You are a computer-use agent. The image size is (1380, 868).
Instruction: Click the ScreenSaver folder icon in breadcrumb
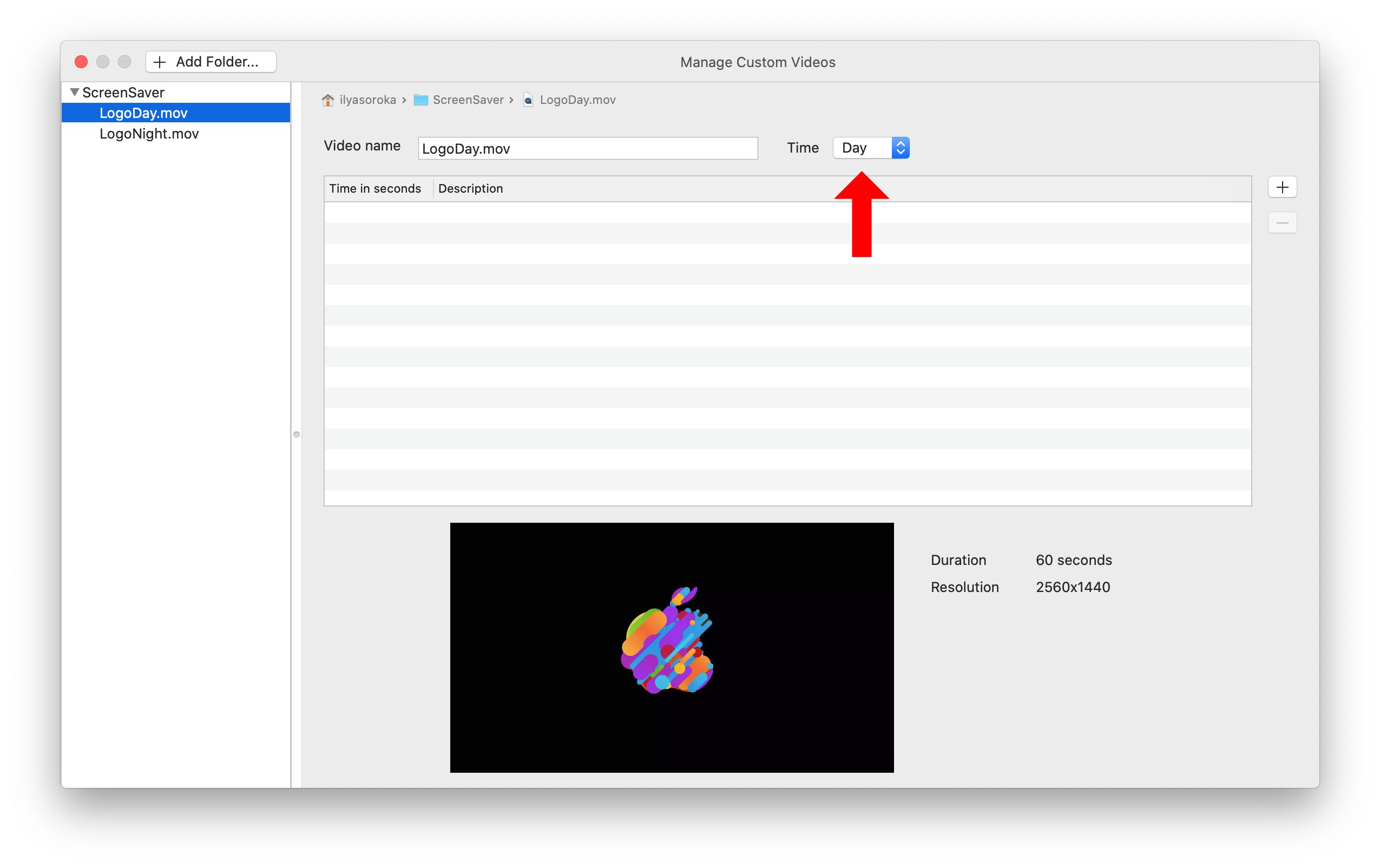point(420,100)
